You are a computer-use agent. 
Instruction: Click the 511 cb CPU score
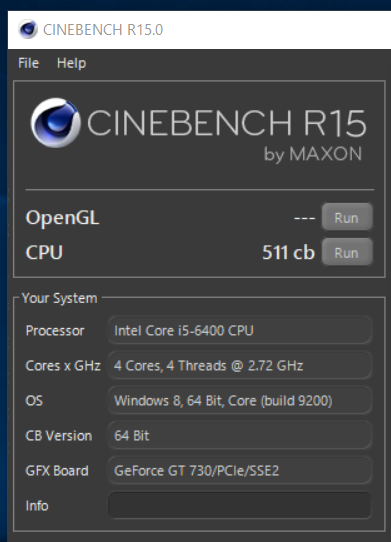click(288, 252)
